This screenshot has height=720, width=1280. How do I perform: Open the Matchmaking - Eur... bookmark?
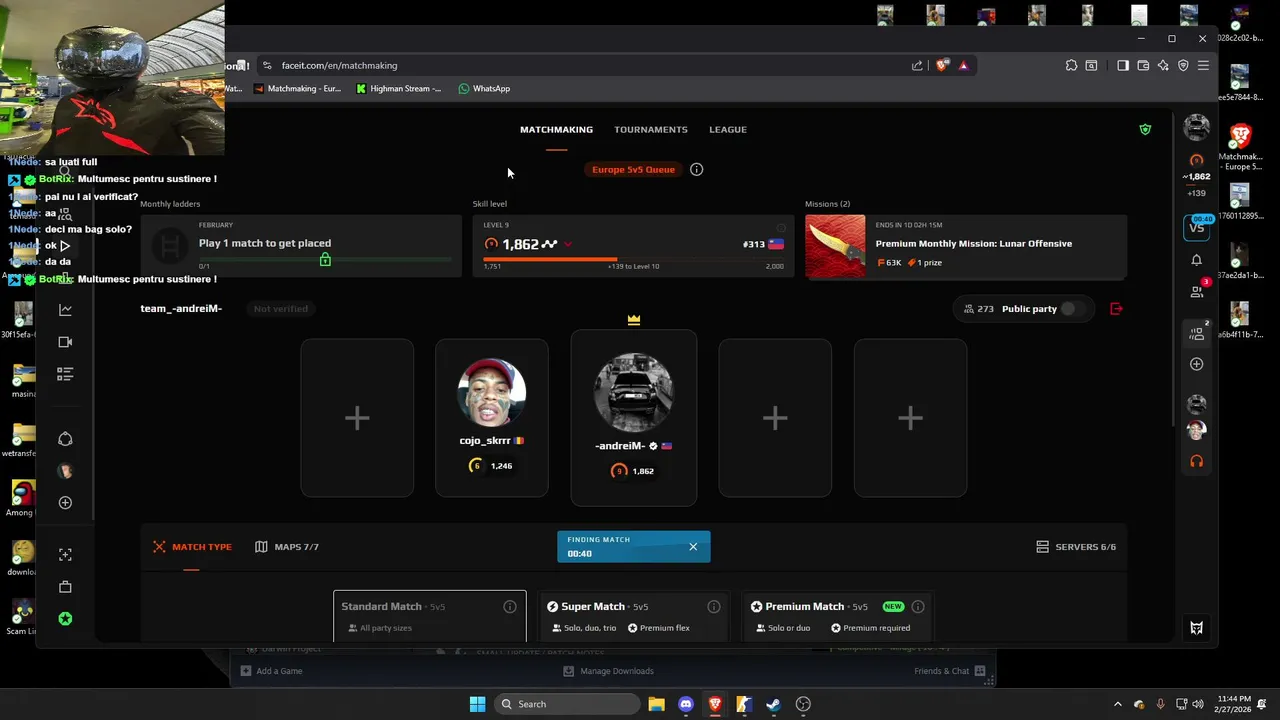pos(297,89)
